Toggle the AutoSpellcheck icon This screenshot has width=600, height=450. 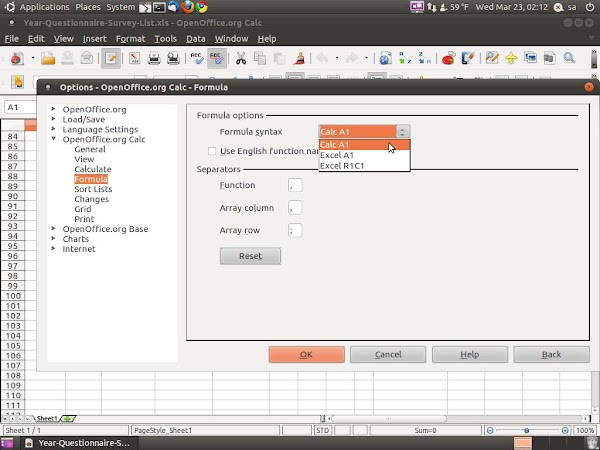(217, 59)
